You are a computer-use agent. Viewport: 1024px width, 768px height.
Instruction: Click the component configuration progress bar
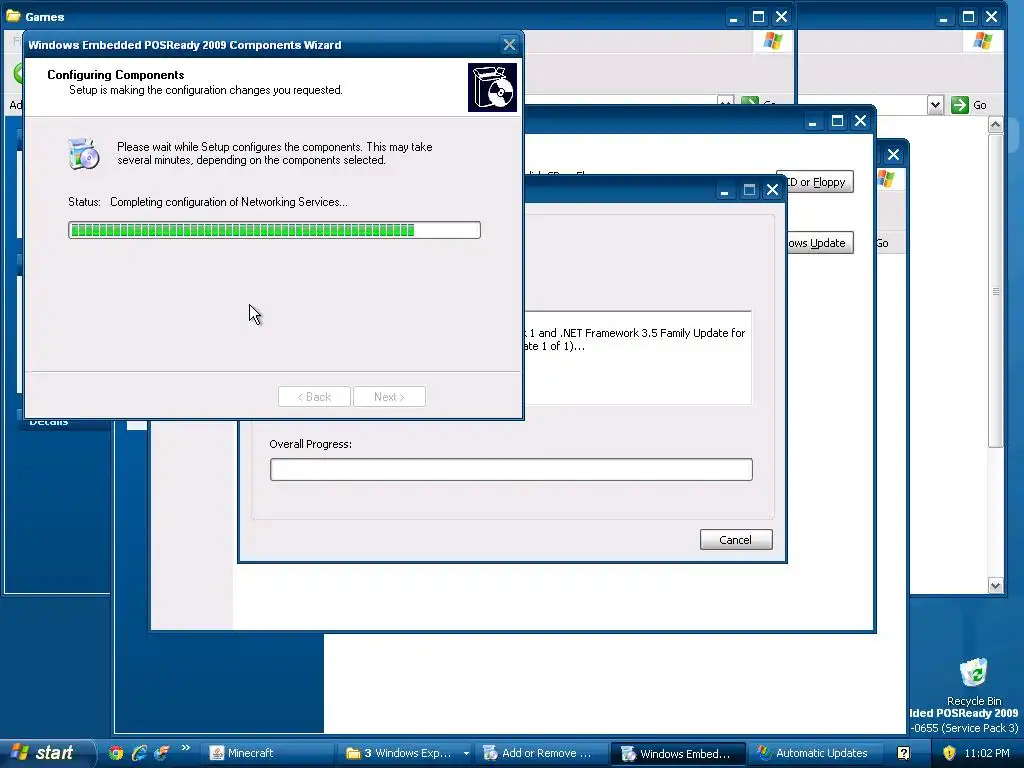pyautogui.click(x=274, y=230)
